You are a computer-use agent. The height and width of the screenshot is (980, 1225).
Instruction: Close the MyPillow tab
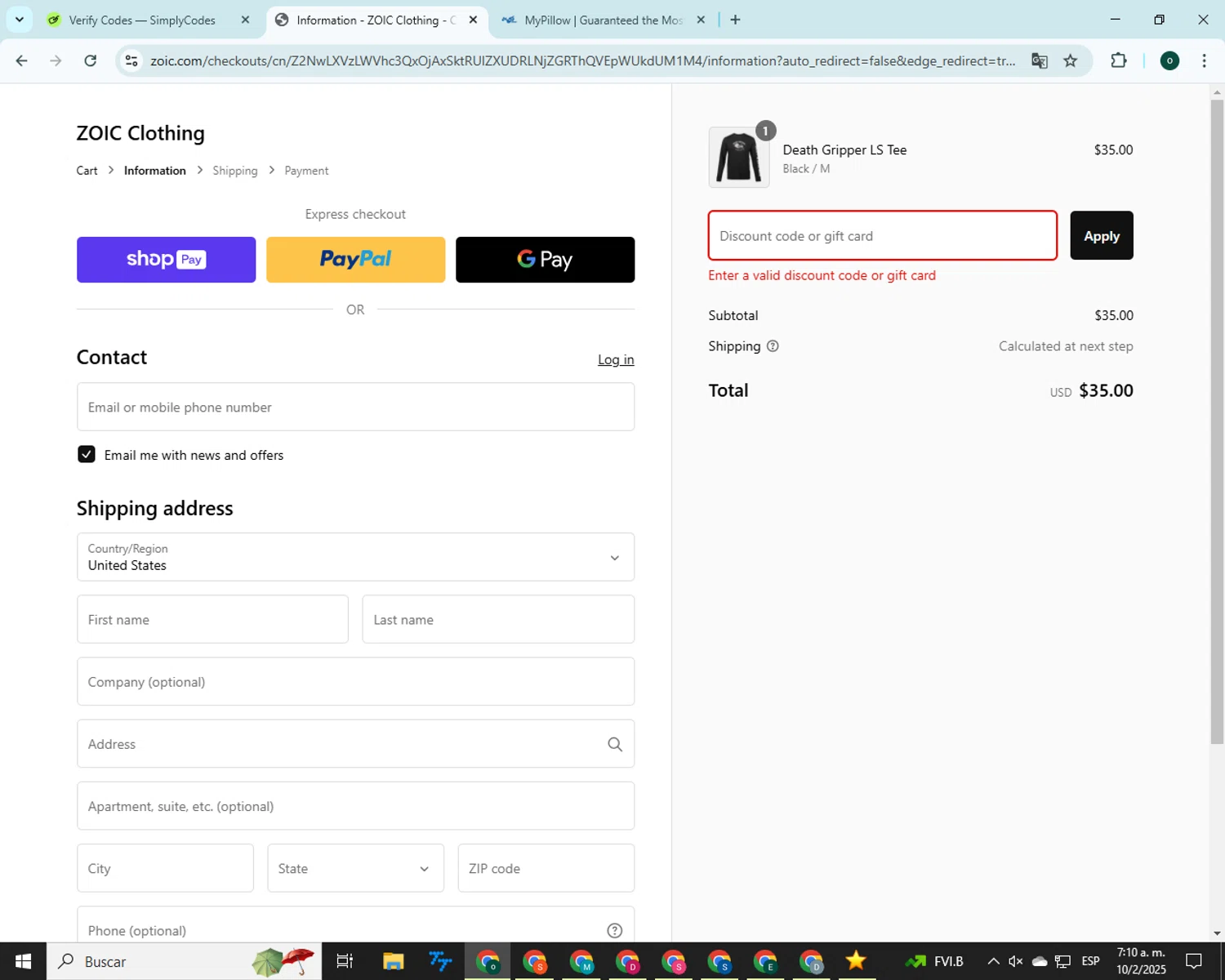coord(701,20)
